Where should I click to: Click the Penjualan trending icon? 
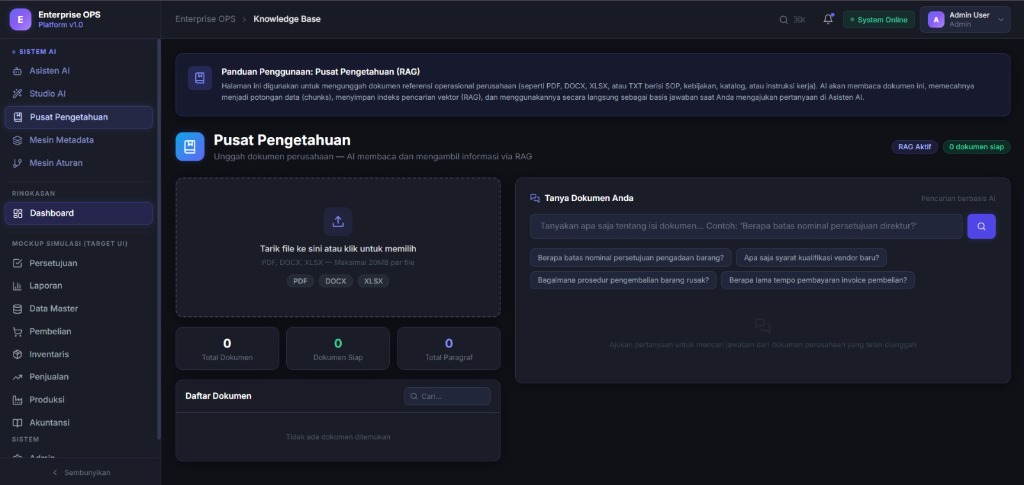(x=18, y=377)
